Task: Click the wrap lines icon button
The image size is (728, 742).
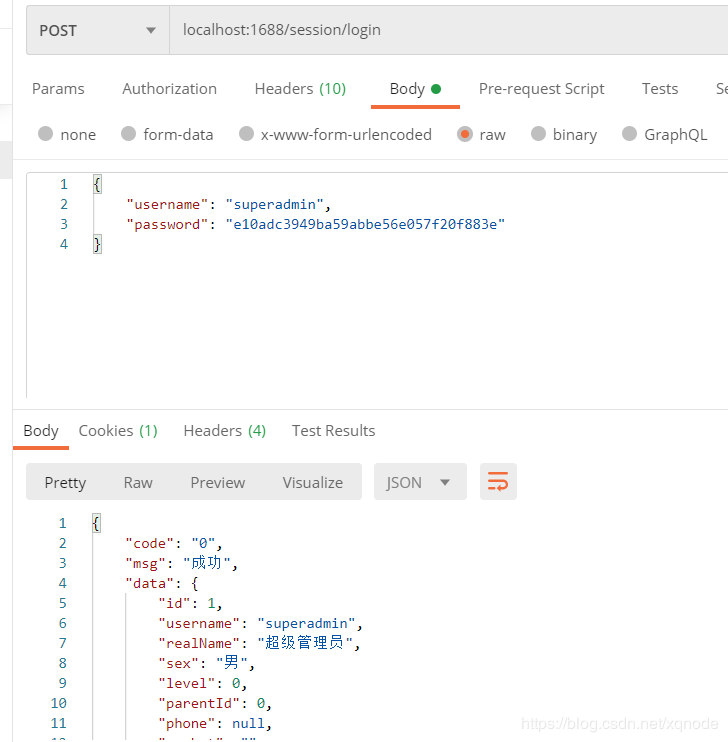Action: (x=498, y=482)
